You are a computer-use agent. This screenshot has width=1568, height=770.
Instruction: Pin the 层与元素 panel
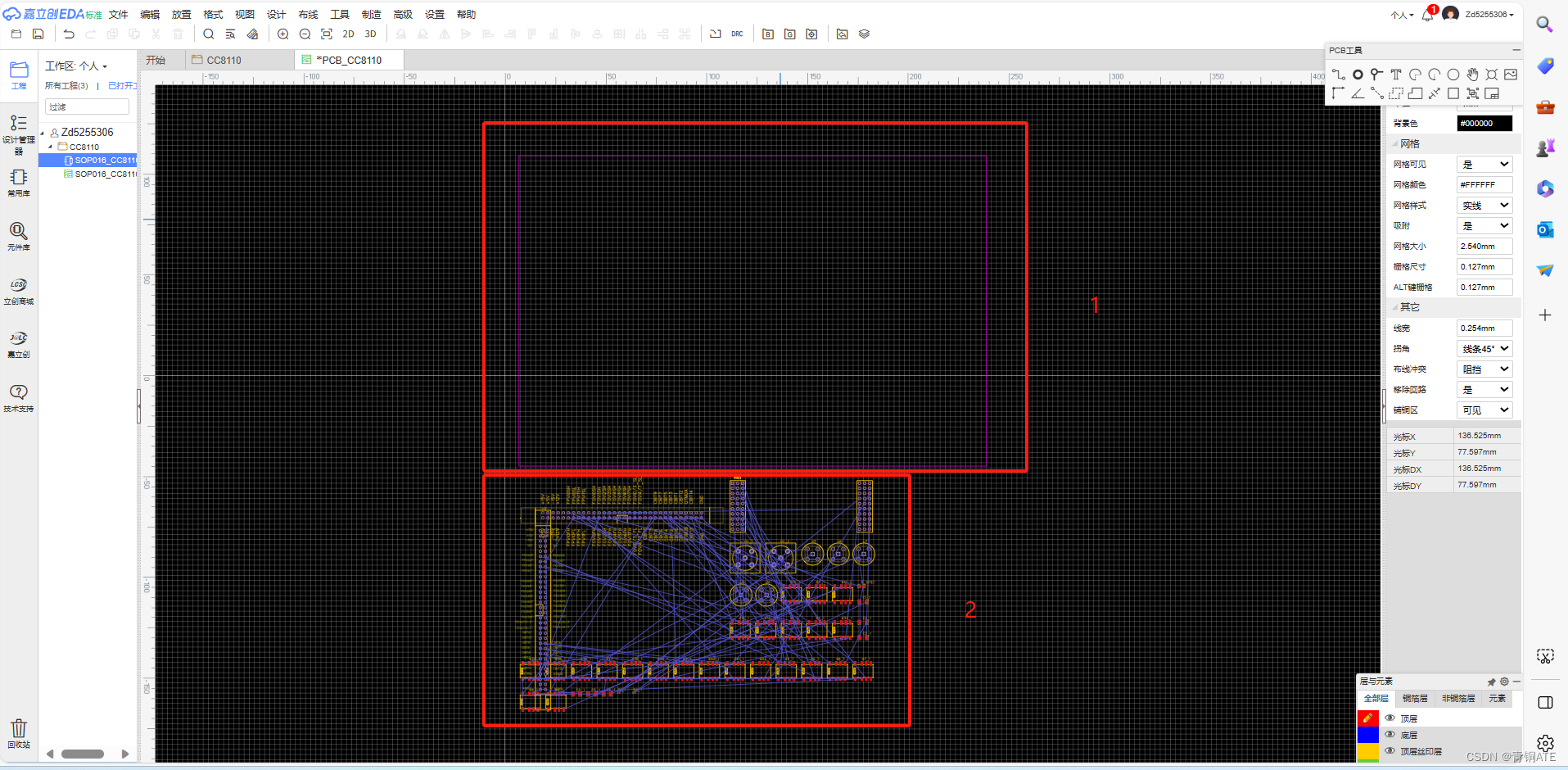click(x=1491, y=682)
